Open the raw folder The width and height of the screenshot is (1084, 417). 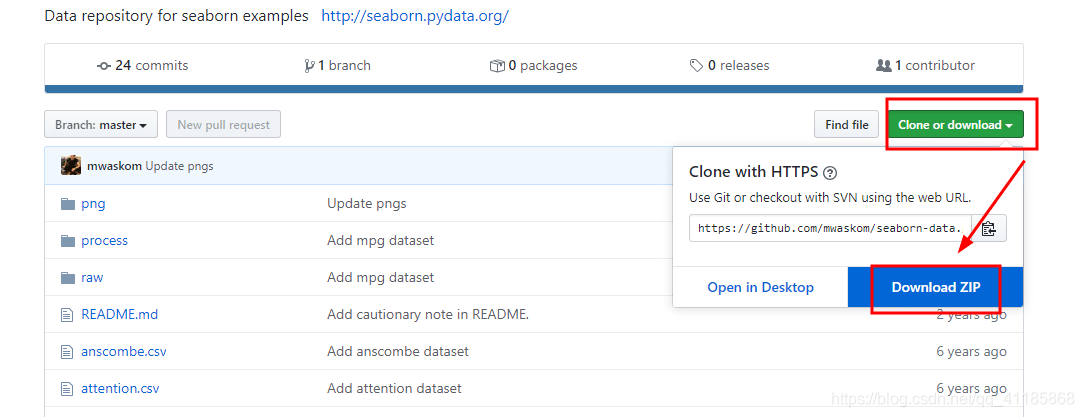click(x=92, y=277)
